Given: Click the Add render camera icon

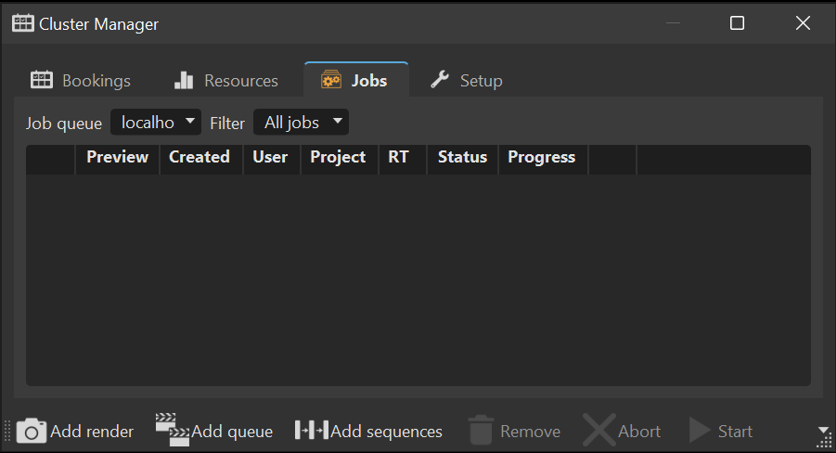Looking at the screenshot, I should [x=31, y=431].
